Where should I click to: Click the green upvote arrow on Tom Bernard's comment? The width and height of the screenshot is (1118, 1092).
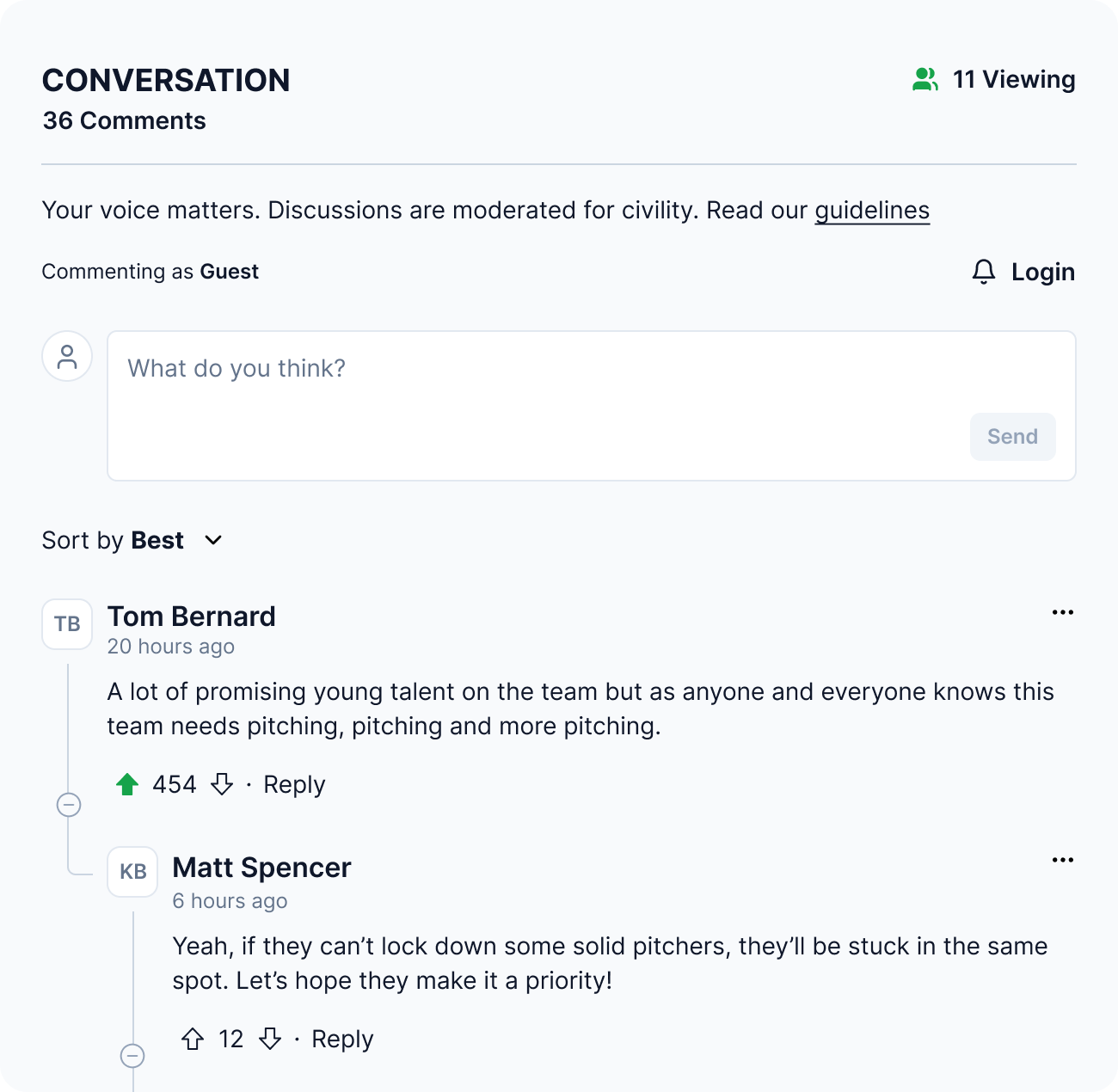(x=126, y=783)
